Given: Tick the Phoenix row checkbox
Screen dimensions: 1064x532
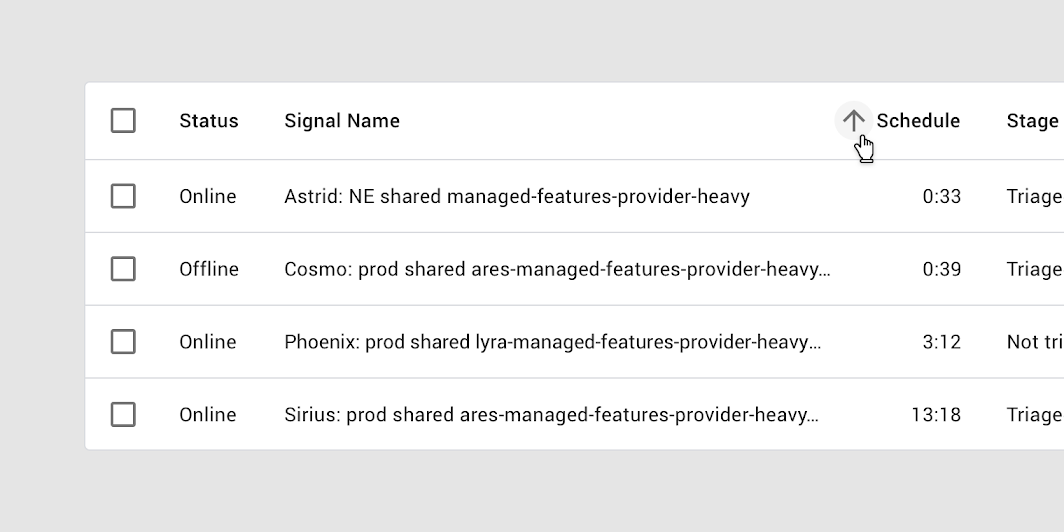Looking at the screenshot, I should coord(123,342).
